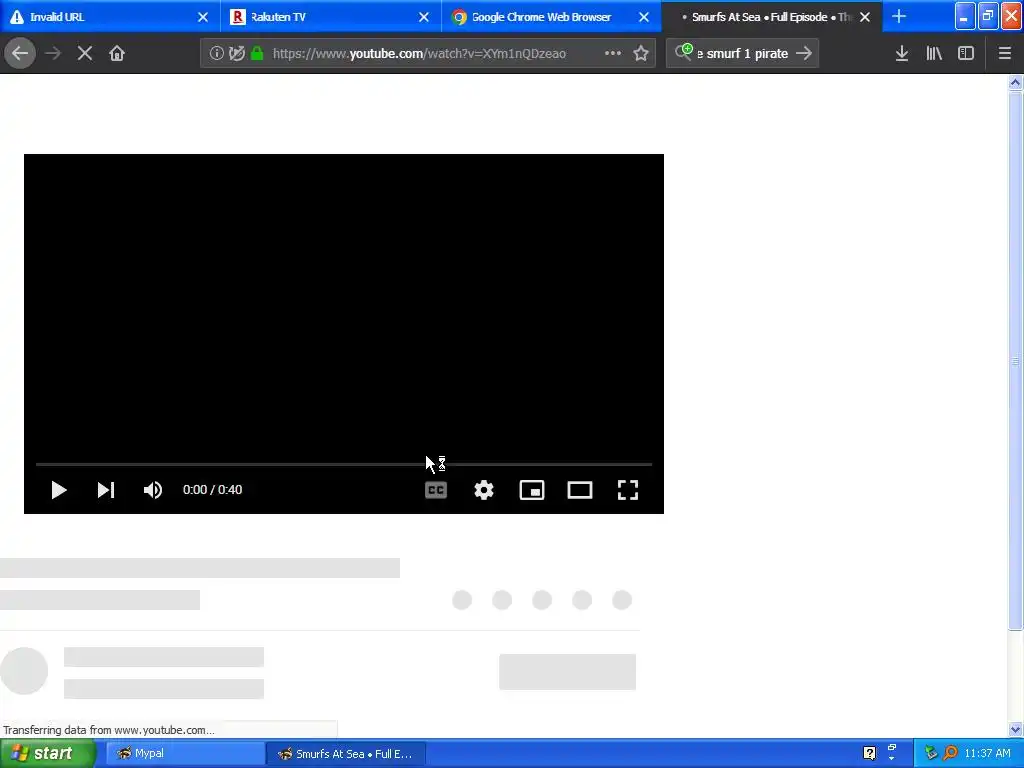The image size is (1024, 768).
Task: Open library bookmarks and history
Action: (934, 54)
